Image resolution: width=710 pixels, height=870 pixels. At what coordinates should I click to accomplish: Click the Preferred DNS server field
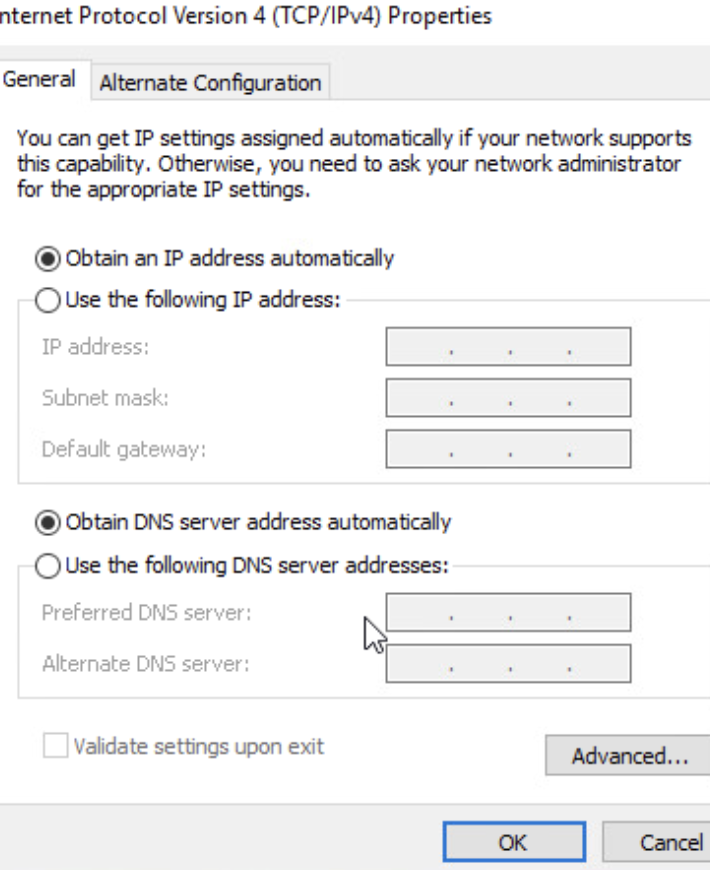pos(508,612)
